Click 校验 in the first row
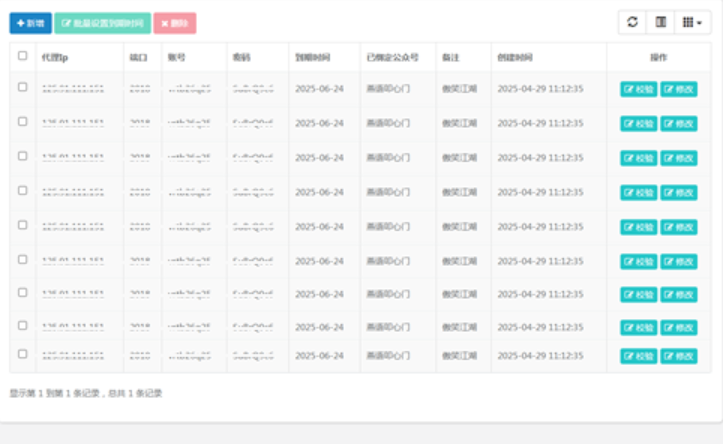 tap(639, 89)
